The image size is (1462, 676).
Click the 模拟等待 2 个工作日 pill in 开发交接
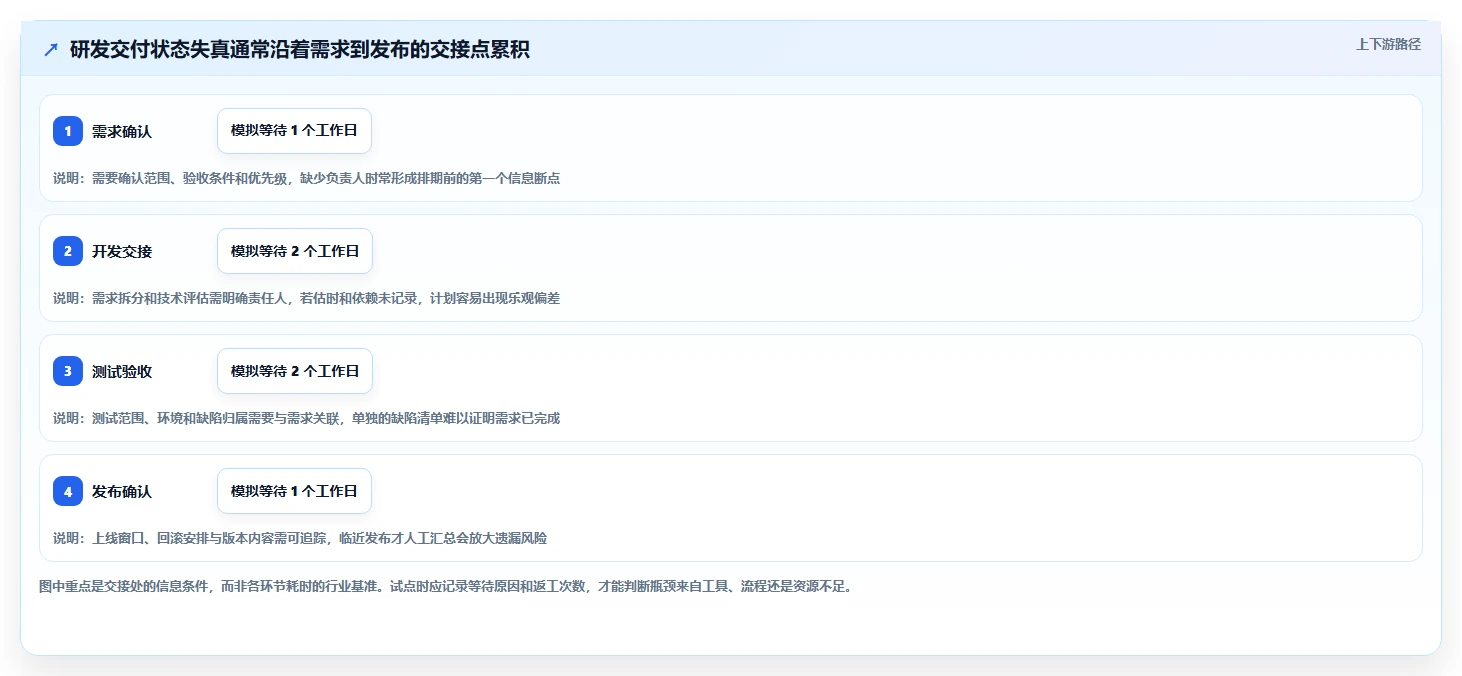pos(295,251)
